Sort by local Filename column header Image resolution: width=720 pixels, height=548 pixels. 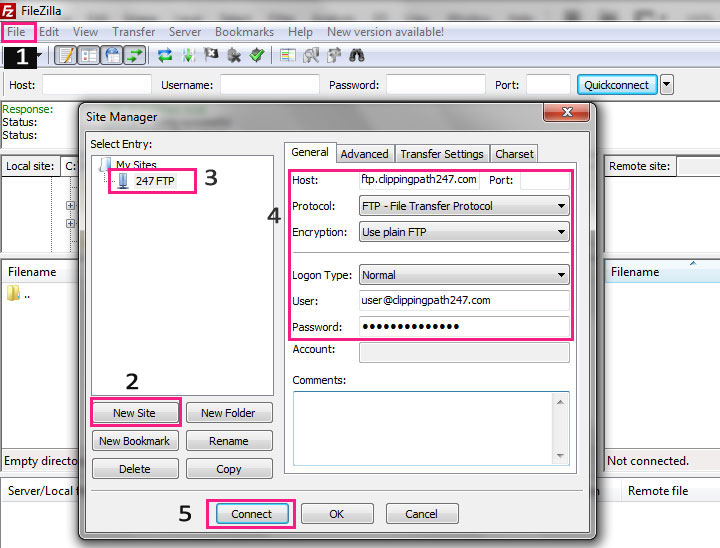pos(40,272)
